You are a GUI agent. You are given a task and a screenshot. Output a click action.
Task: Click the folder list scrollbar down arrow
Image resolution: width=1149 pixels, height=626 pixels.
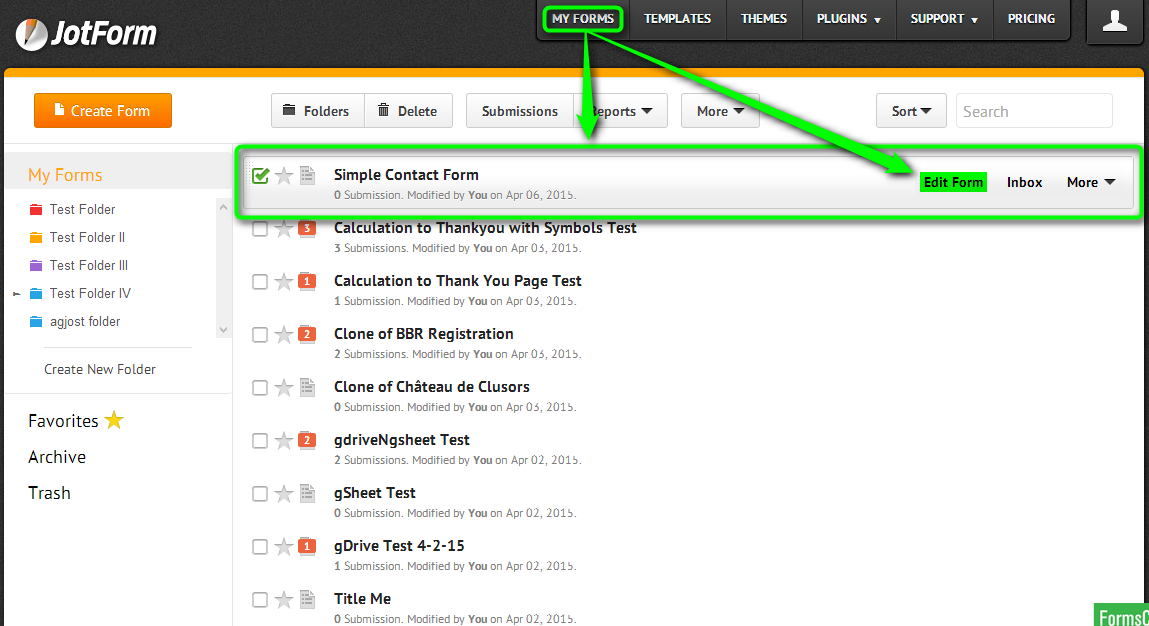click(223, 330)
